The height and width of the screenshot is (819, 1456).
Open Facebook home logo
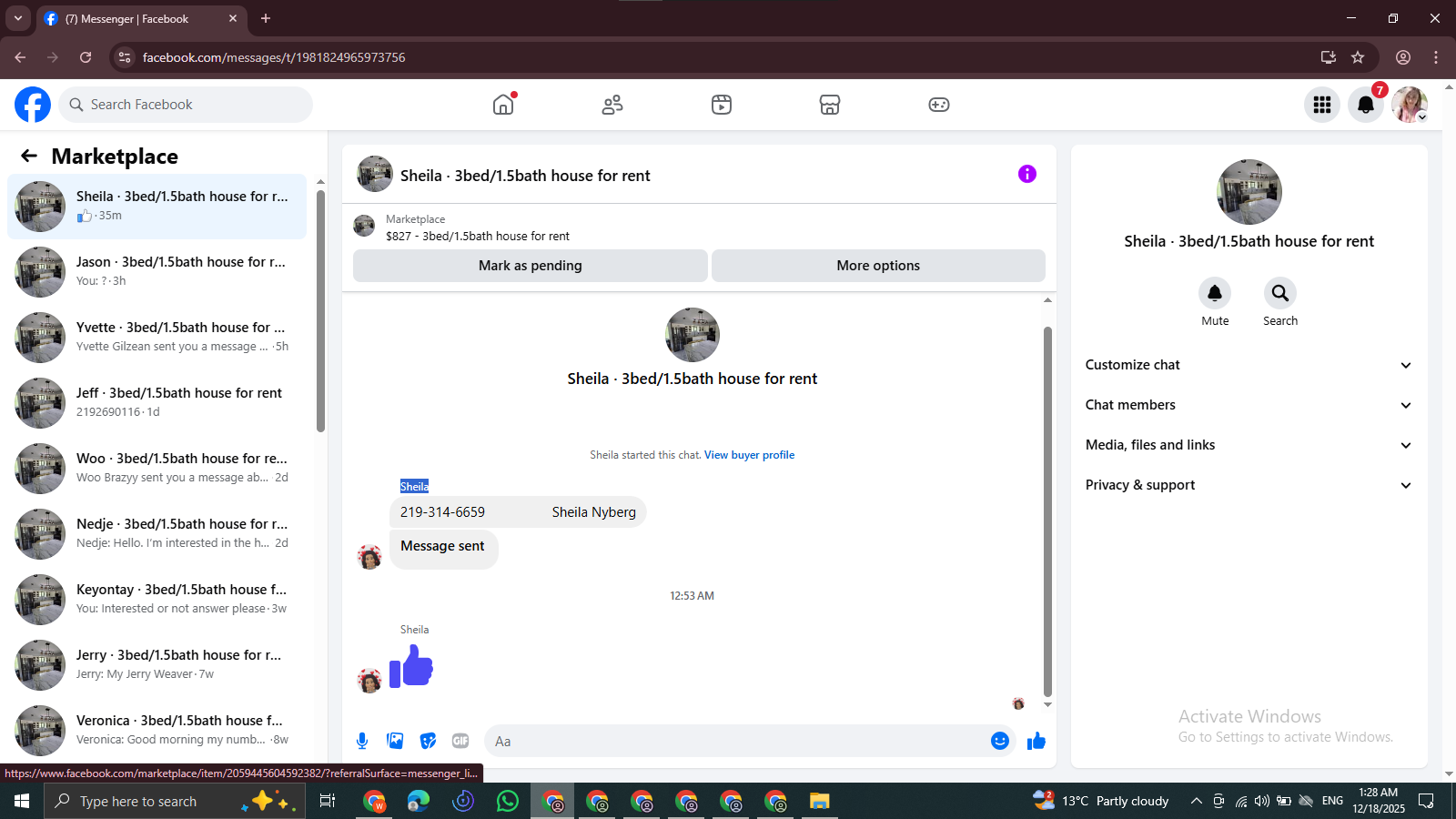[33, 105]
